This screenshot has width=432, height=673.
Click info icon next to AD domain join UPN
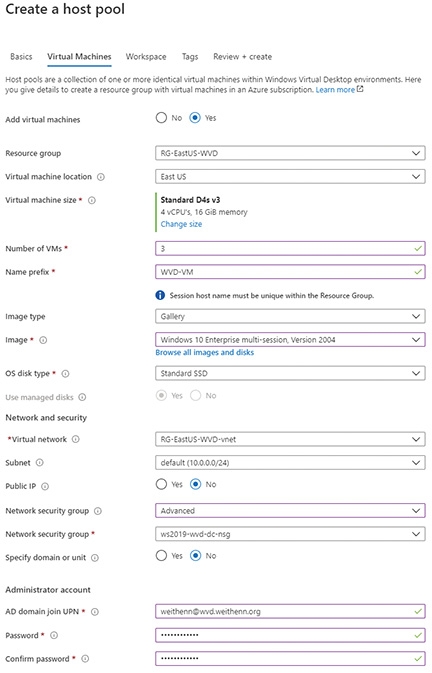[x=95, y=612]
